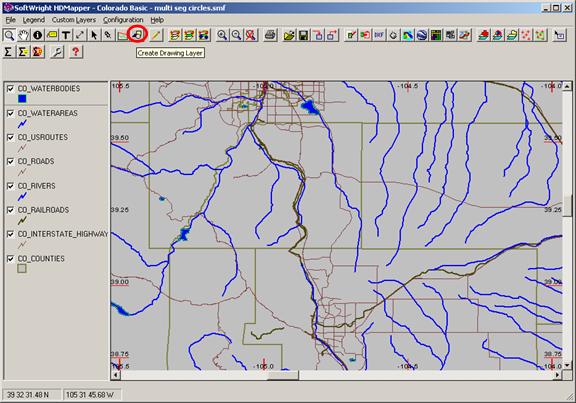Open the File menu

click(x=11, y=20)
